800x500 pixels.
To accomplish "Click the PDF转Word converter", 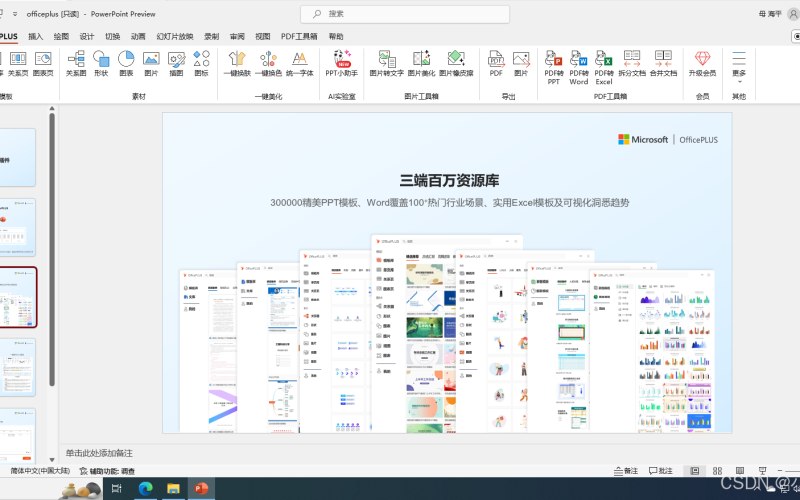I will click(x=579, y=67).
